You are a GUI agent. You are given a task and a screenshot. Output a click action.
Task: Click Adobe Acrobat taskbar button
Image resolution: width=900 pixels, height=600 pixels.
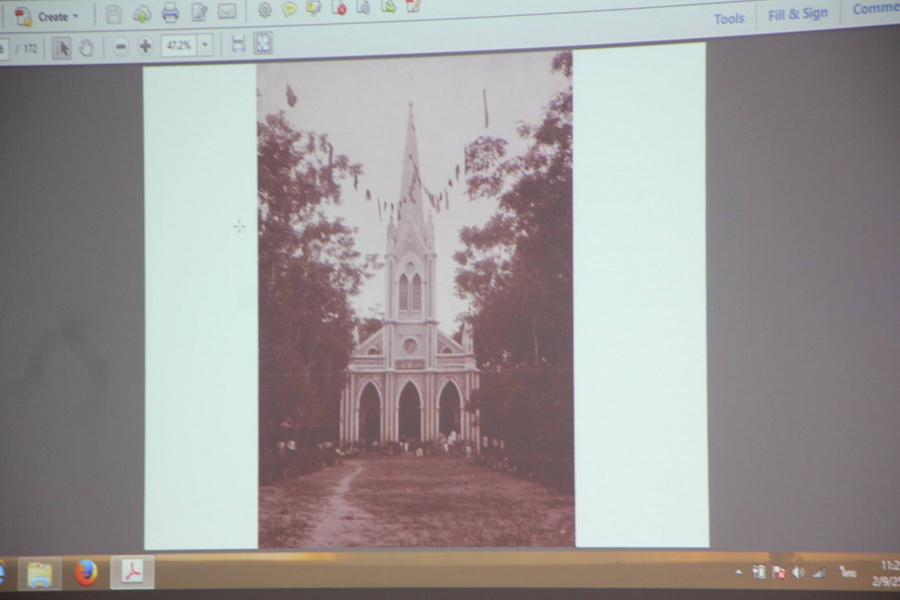pos(133,572)
